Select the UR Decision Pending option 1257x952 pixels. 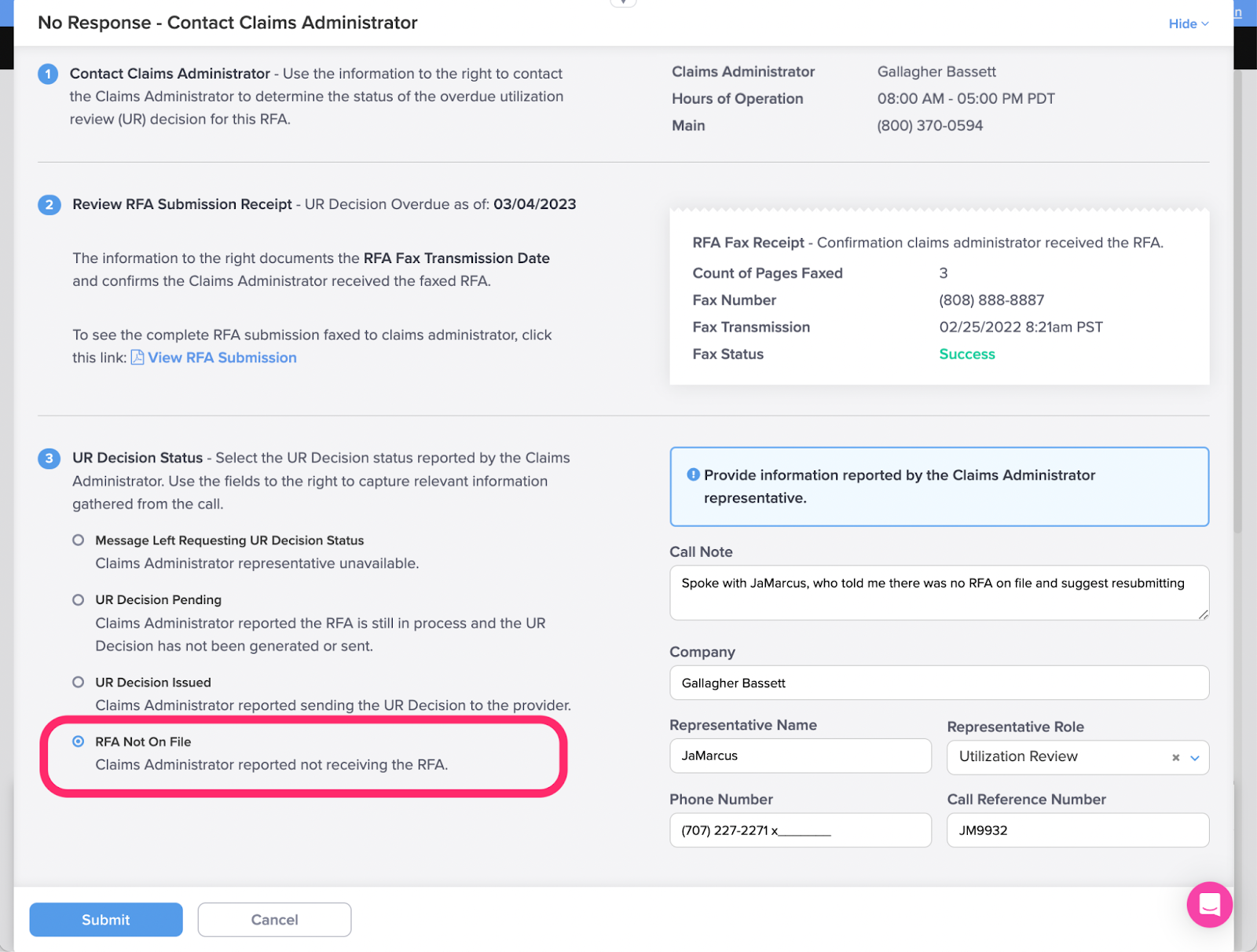(78, 600)
